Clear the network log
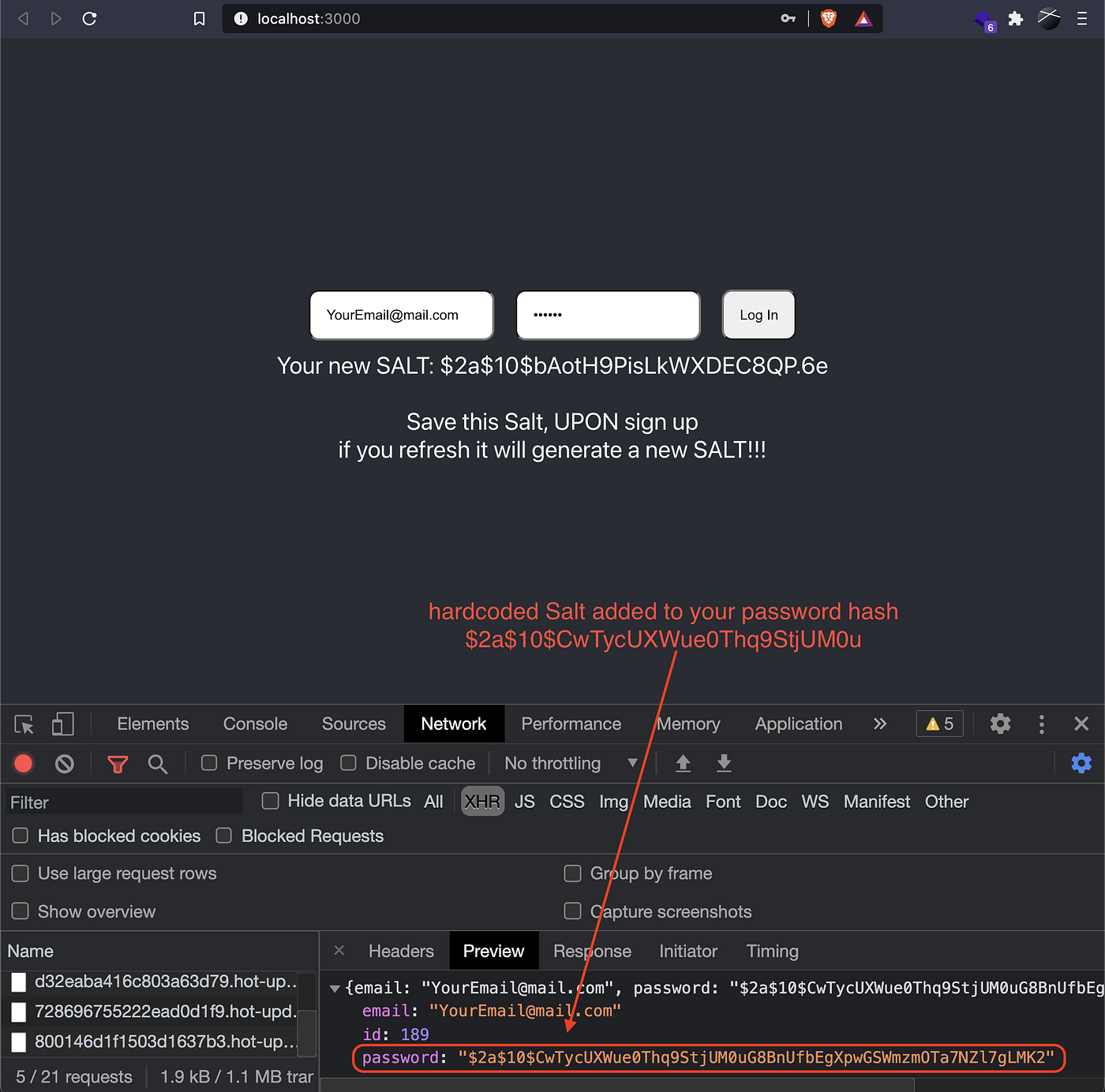The height and width of the screenshot is (1092, 1105). [x=64, y=763]
